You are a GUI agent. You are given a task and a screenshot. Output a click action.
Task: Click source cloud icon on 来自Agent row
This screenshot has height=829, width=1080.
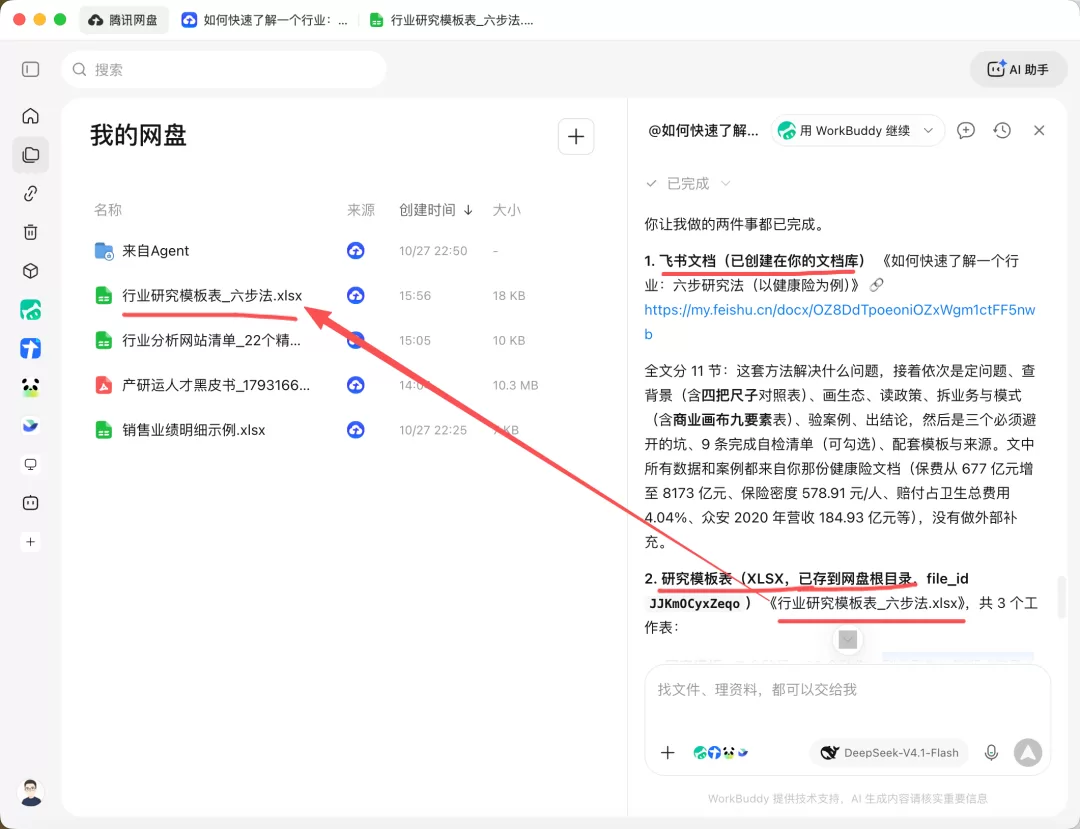[x=355, y=251]
